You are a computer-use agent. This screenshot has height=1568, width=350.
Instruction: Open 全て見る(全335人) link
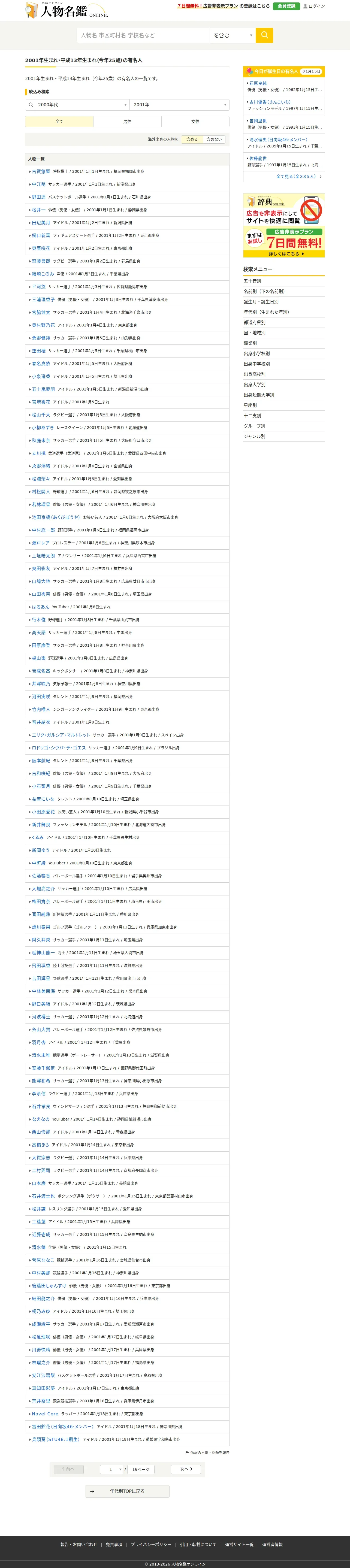(x=296, y=177)
